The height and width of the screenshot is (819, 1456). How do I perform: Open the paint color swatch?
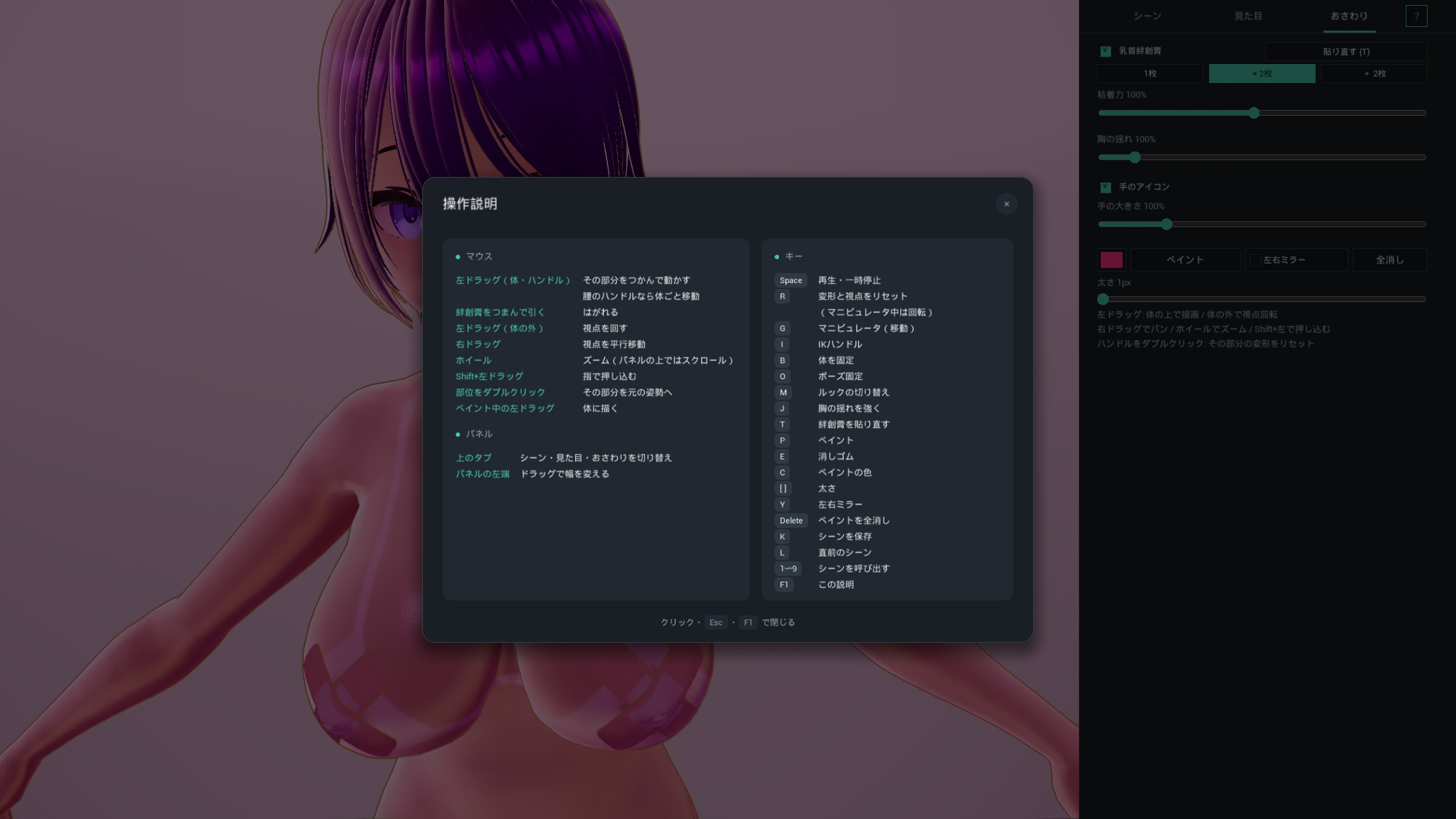click(1111, 260)
